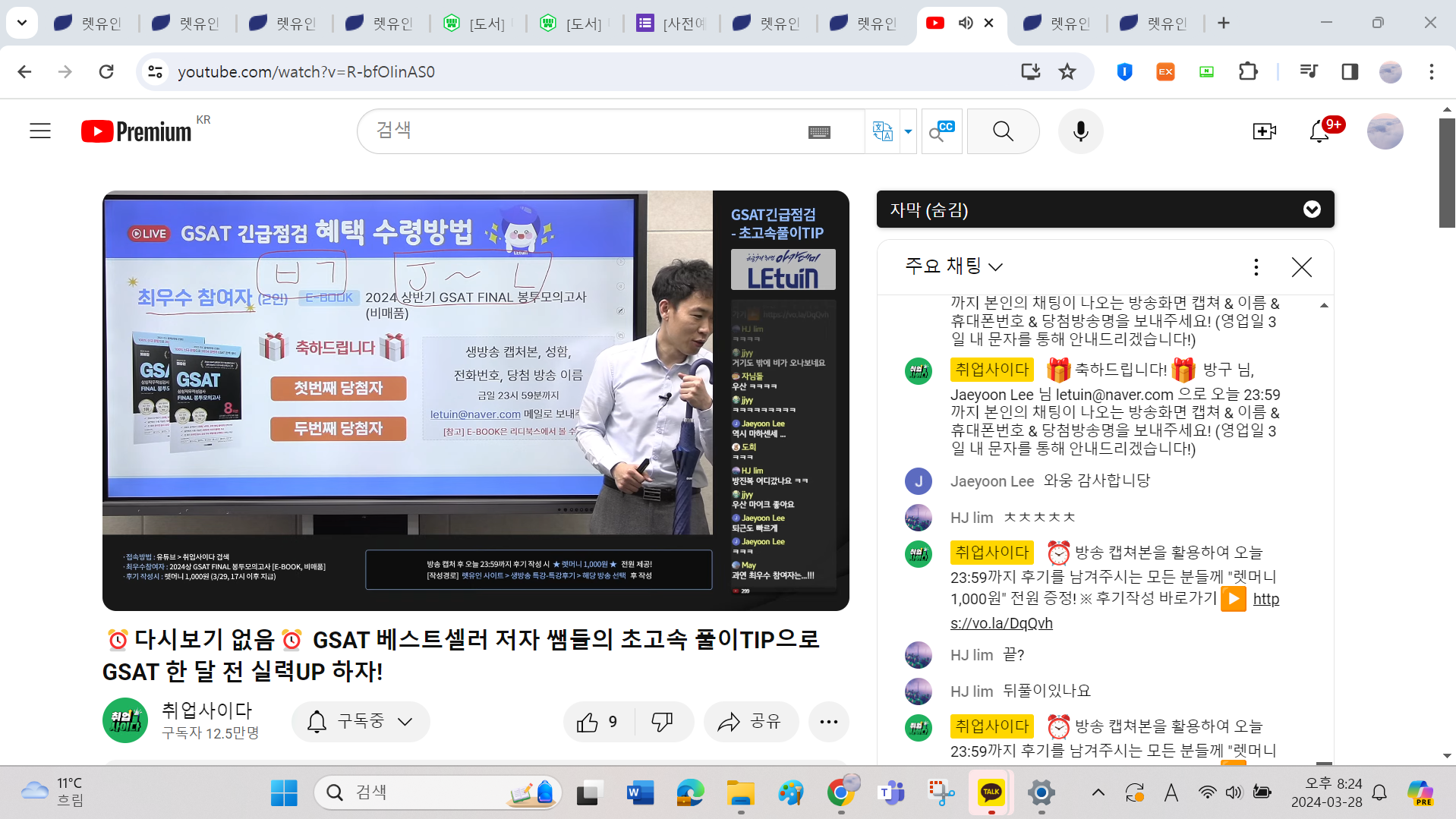Open the on-screen keyboard icon in search box

819,132
